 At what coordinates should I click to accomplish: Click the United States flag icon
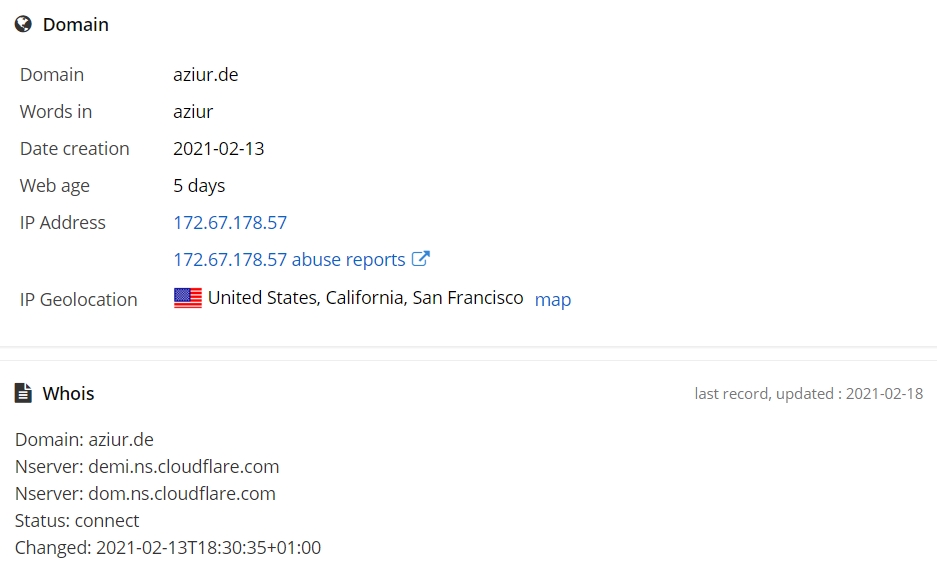point(188,298)
